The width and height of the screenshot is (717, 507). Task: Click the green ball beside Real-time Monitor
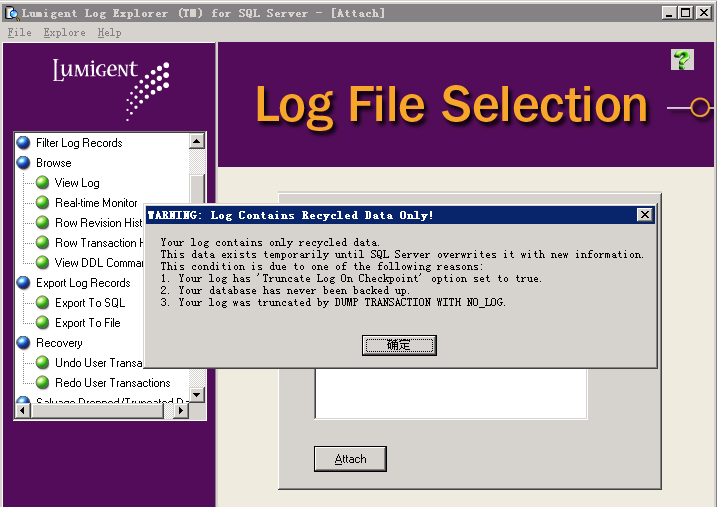click(x=43, y=203)
